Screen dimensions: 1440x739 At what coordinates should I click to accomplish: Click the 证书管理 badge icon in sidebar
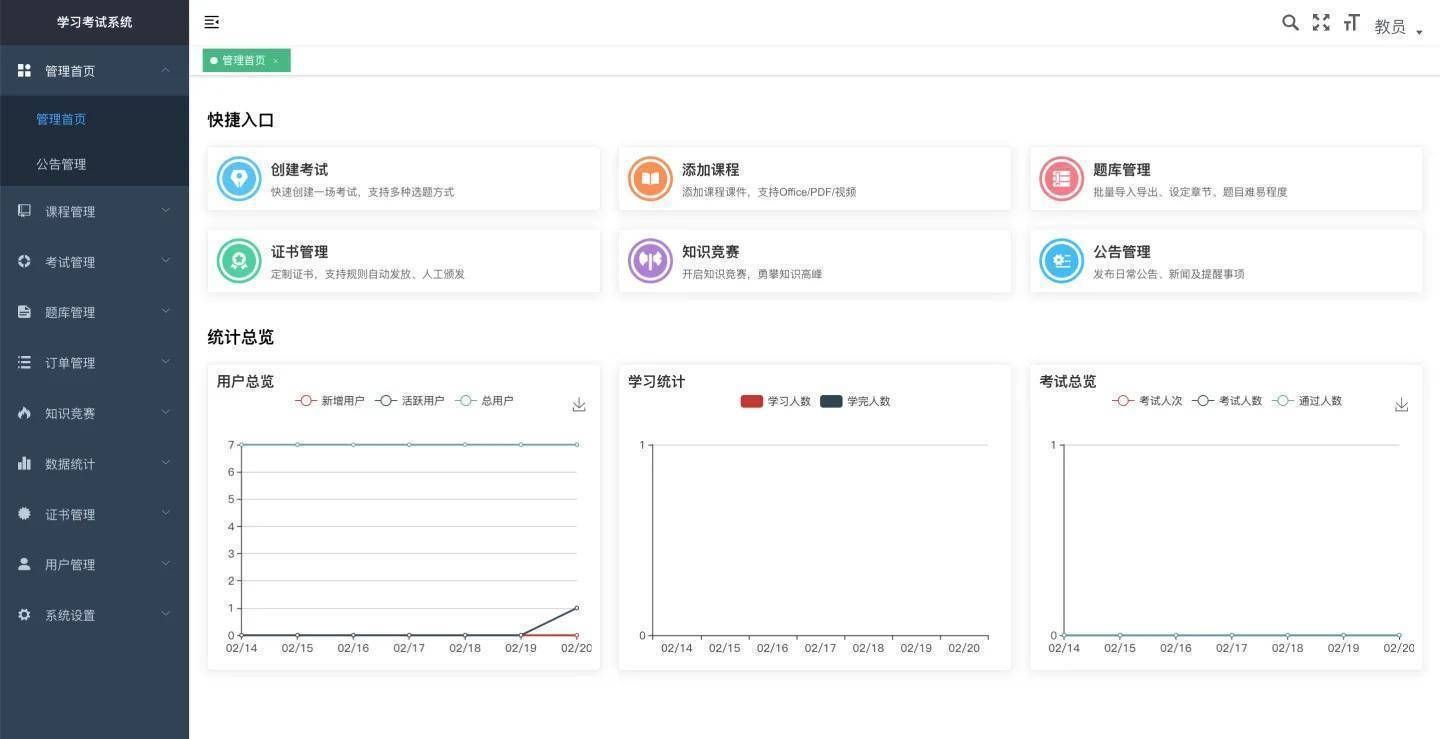click(24, 514)
